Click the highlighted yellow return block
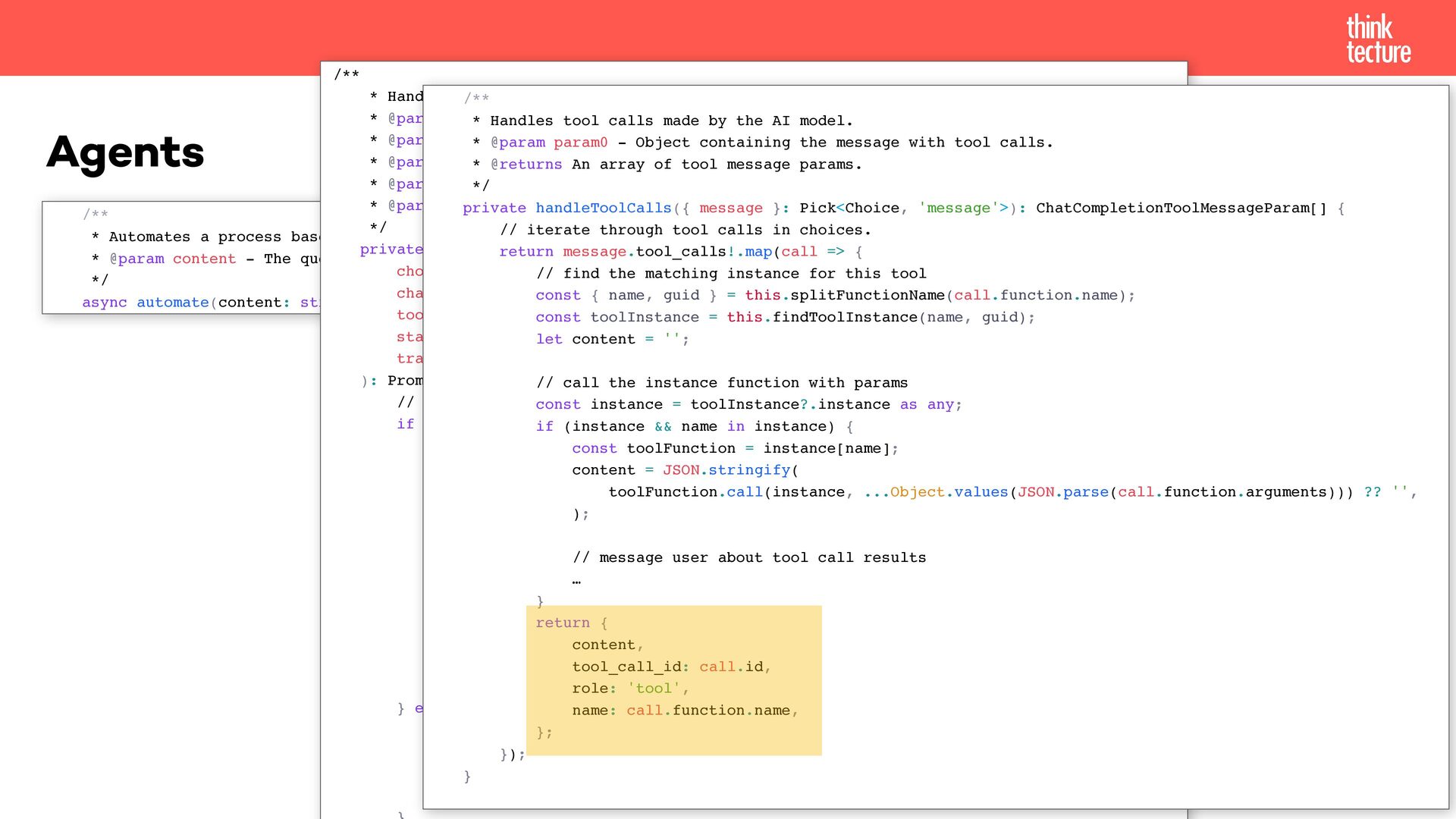The width and height of the screenshot is (1456, 819). click(673, 679)
